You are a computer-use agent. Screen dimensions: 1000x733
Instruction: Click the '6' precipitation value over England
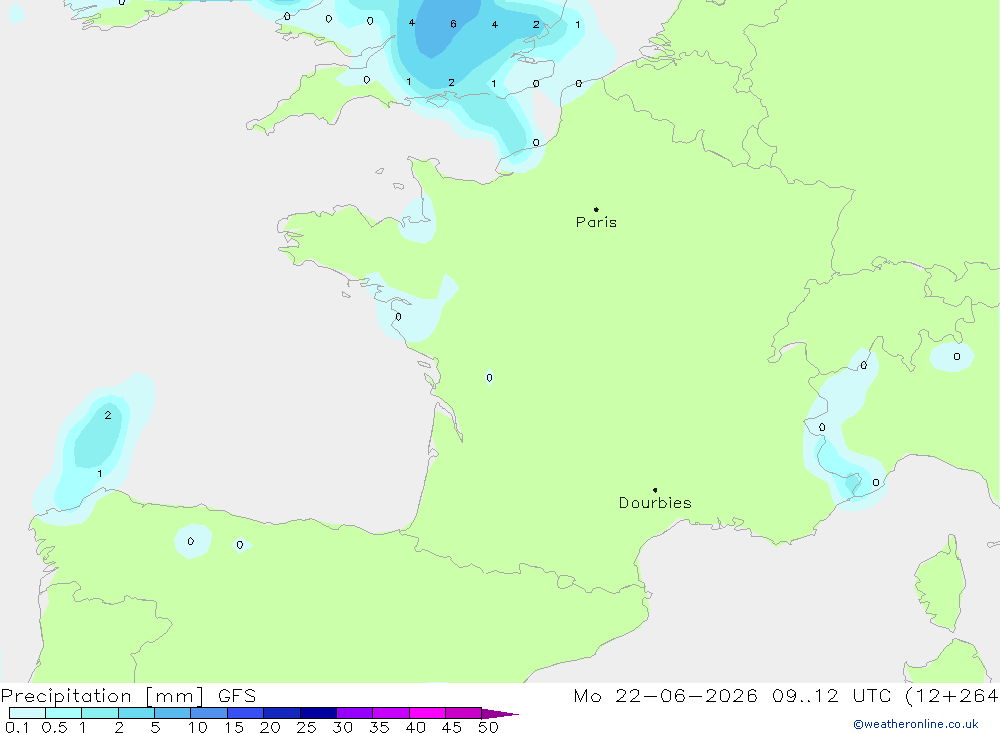[453, 24]
